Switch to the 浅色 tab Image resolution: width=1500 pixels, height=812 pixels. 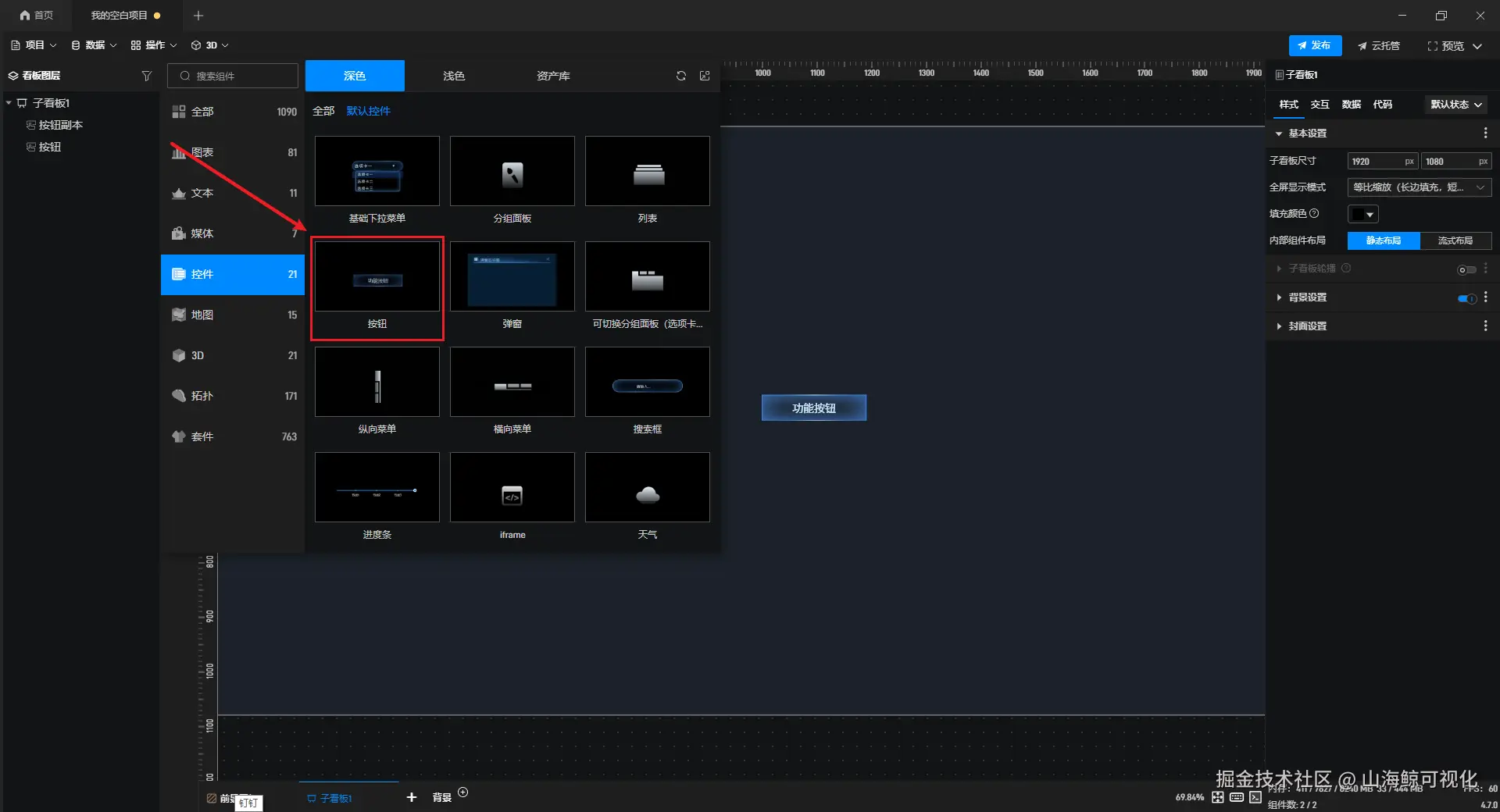[454, 76]
